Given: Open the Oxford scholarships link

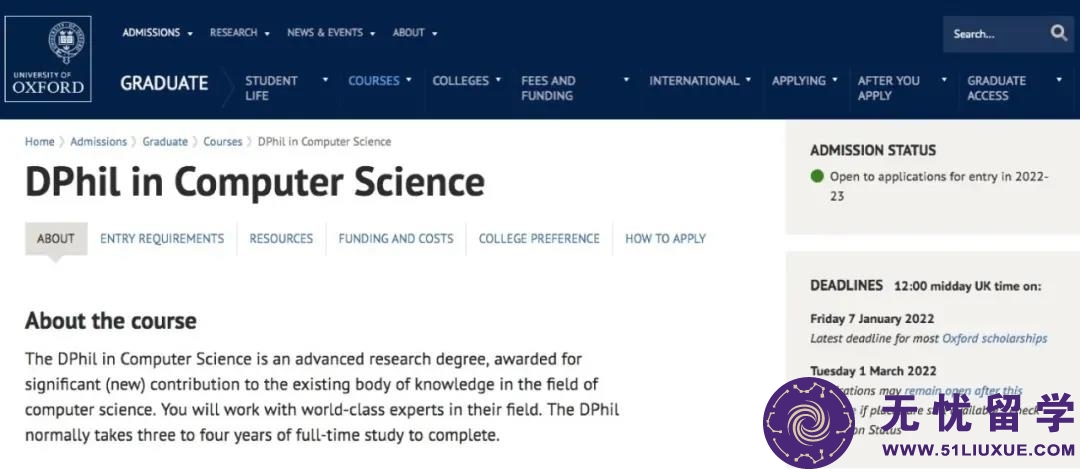Looking at the screenshot, I should 995,338.
